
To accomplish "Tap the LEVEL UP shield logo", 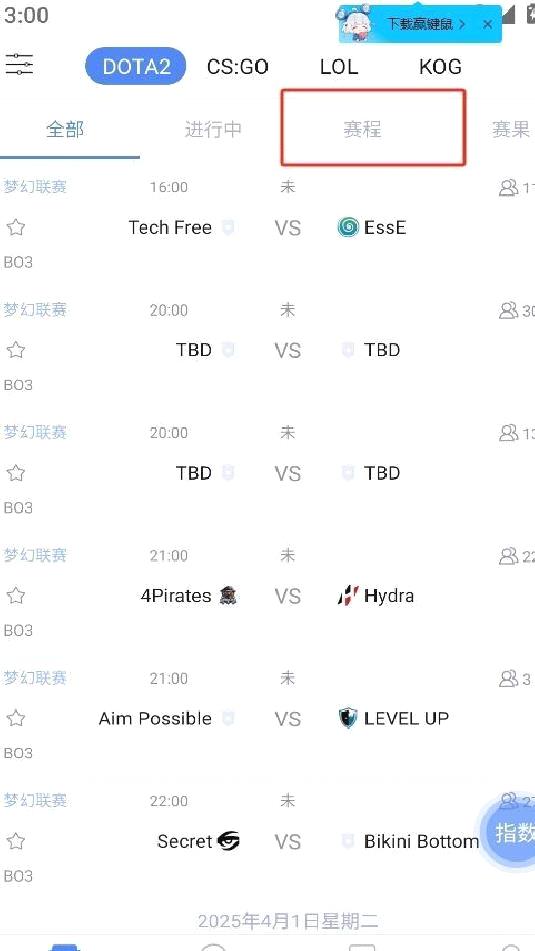I will [348, 719].
